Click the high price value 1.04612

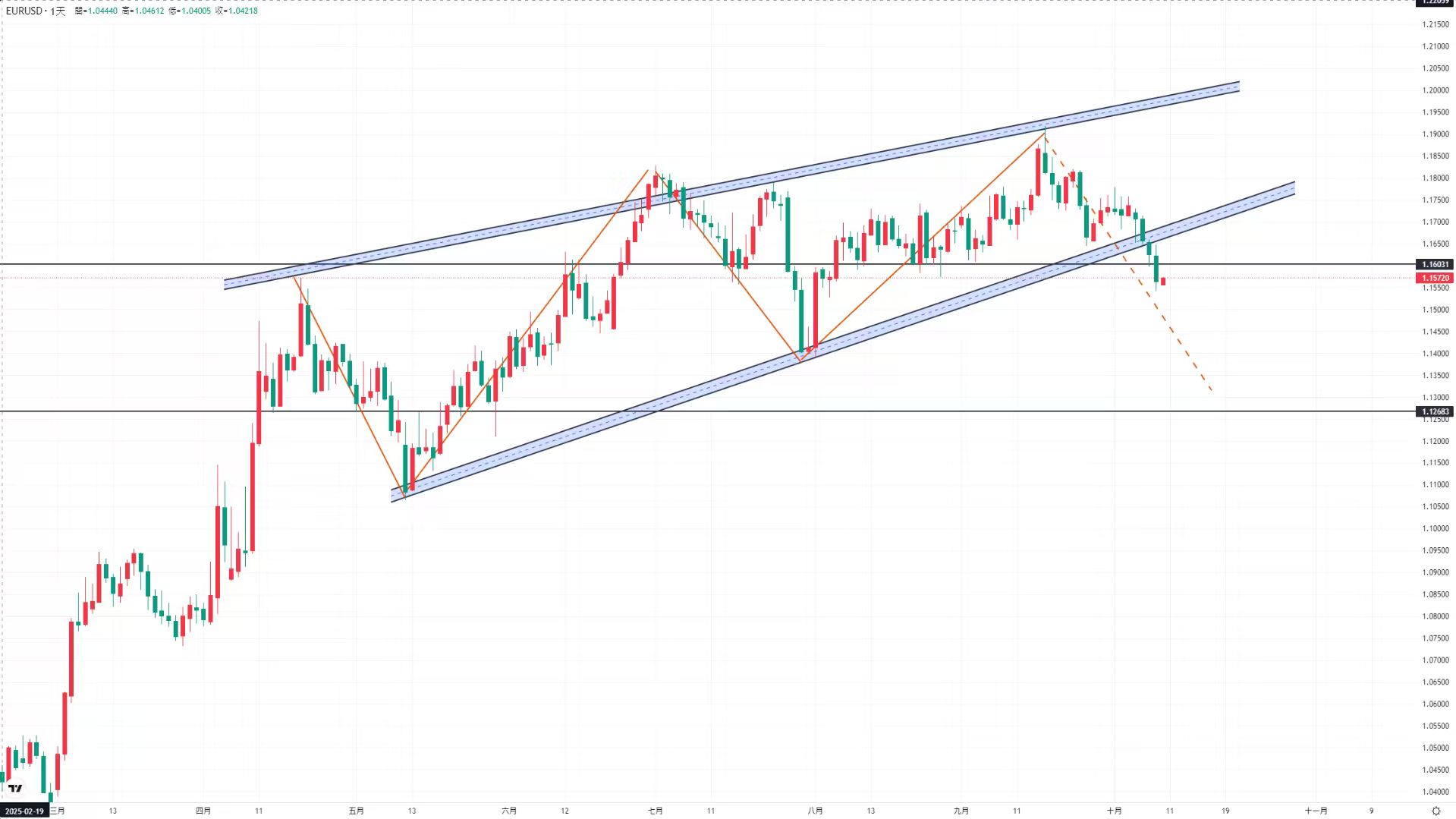point(149,11)
